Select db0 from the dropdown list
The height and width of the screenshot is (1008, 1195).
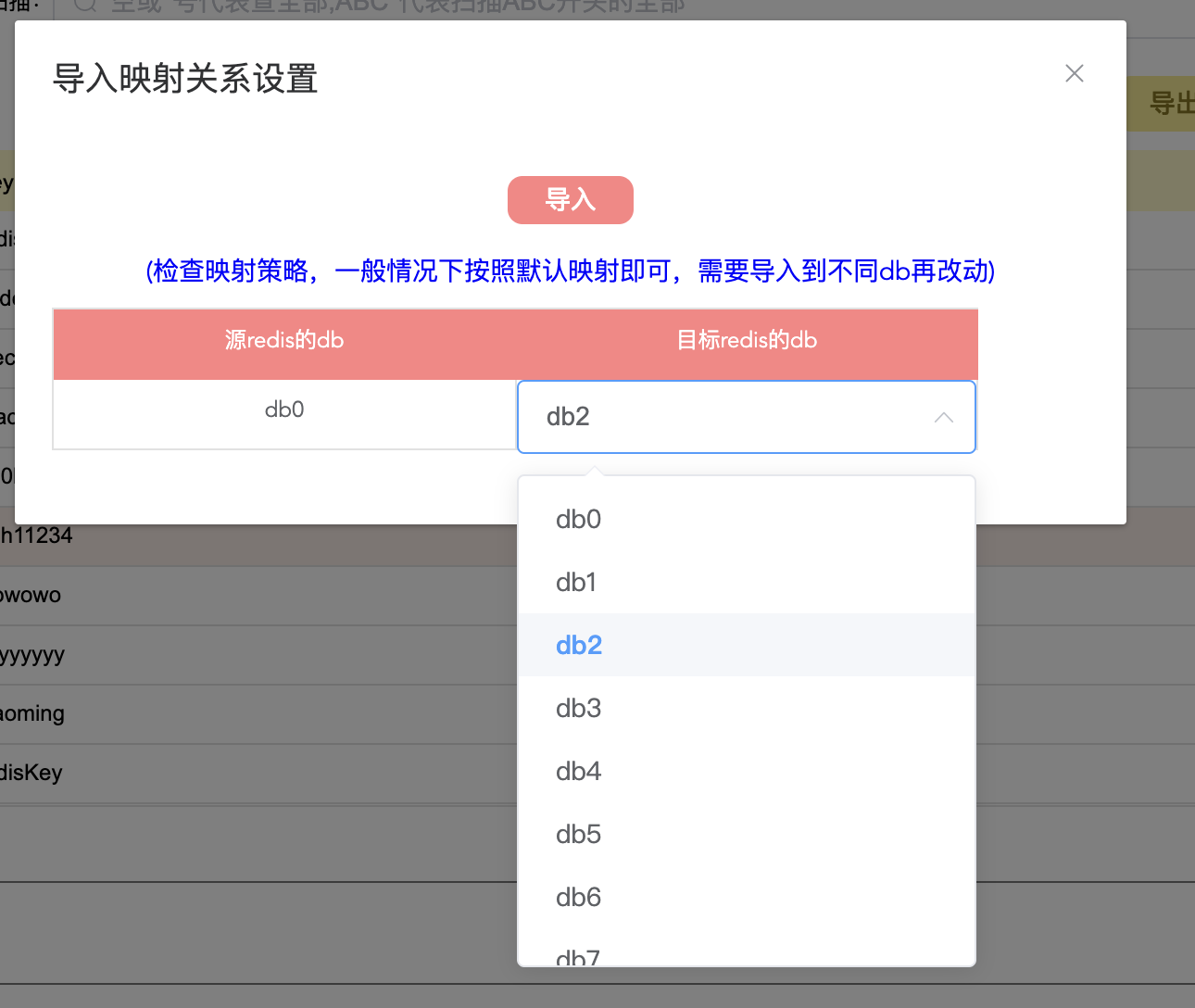click(x=578, y=520)
